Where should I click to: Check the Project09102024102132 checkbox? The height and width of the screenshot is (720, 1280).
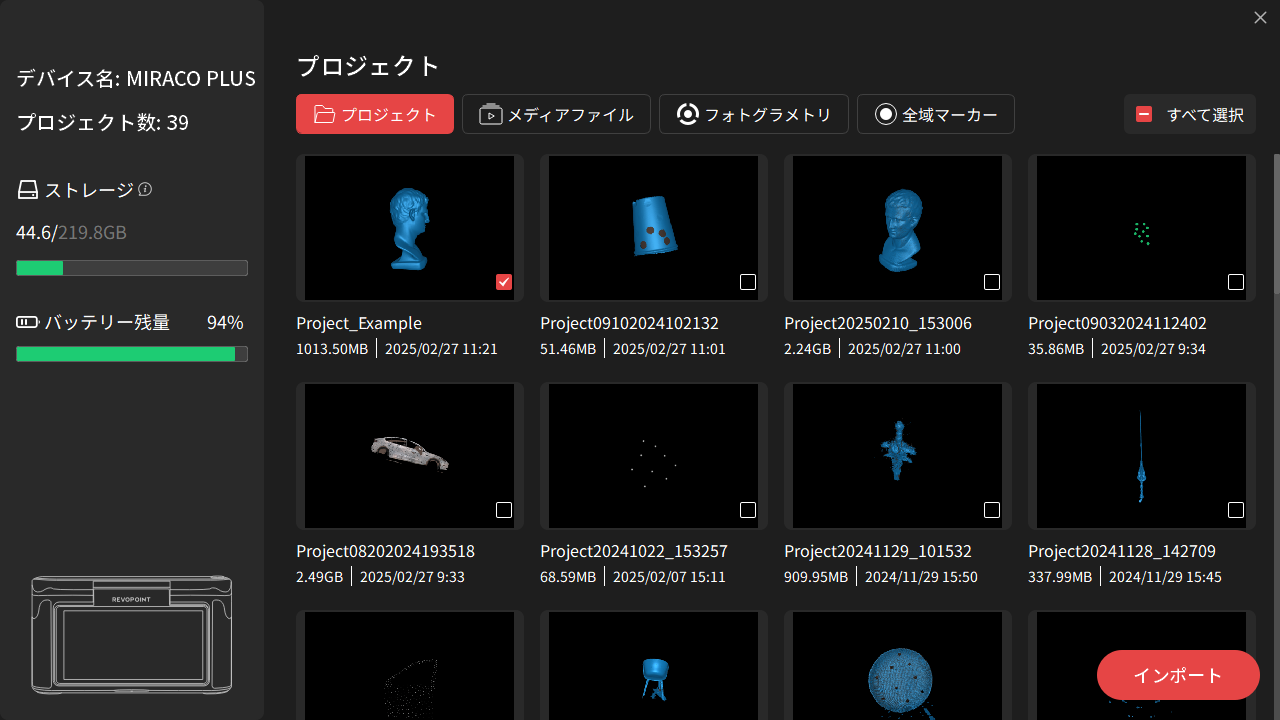[748, 282]
